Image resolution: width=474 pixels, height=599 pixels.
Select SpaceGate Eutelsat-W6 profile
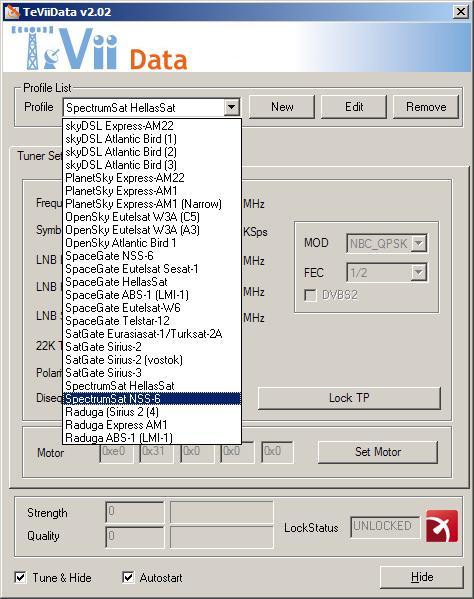coord(152,308)
